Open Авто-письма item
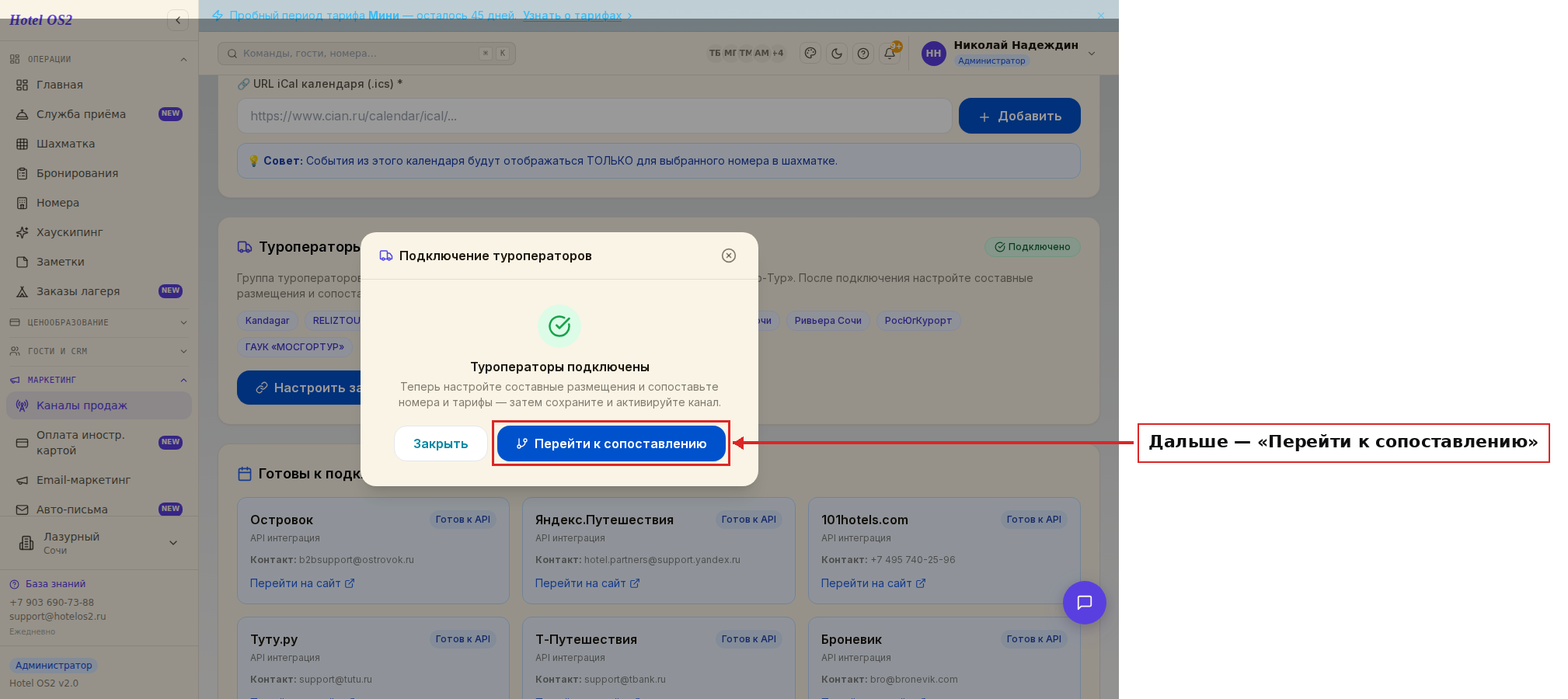Image resolution: width=1568 pixels, height=699 pixels. (99, 509)
